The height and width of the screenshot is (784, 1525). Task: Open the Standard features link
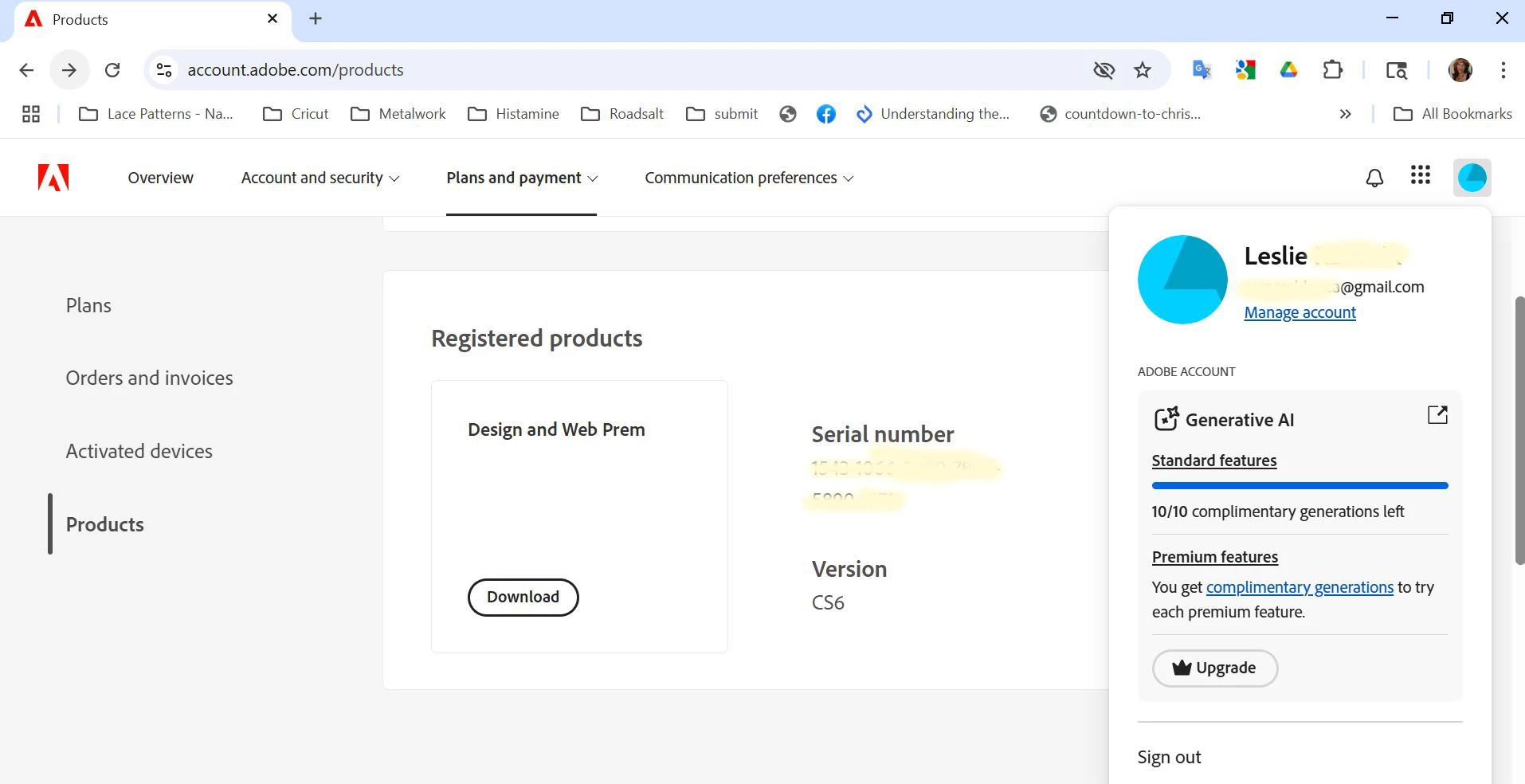[x=1213, y=461]
